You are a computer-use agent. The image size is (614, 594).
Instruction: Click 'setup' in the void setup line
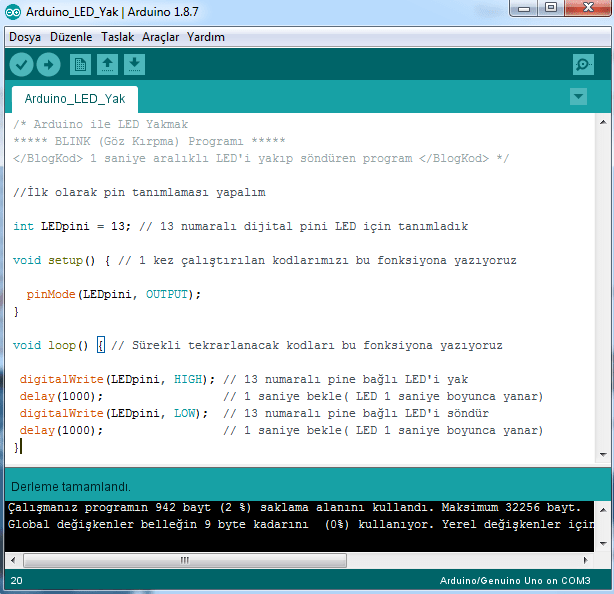[x=65, y=260]
